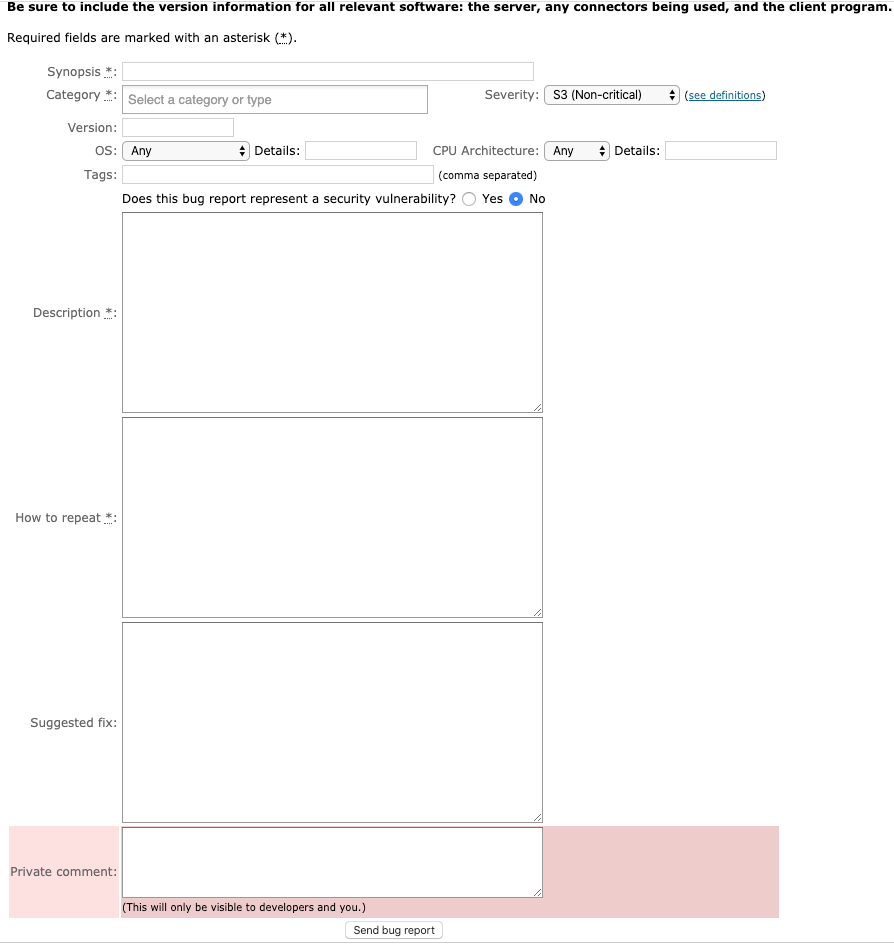The image size is (894, 946).
Task: Click the 'Suggested fix:' label
Action: click(x=74, y=723)
